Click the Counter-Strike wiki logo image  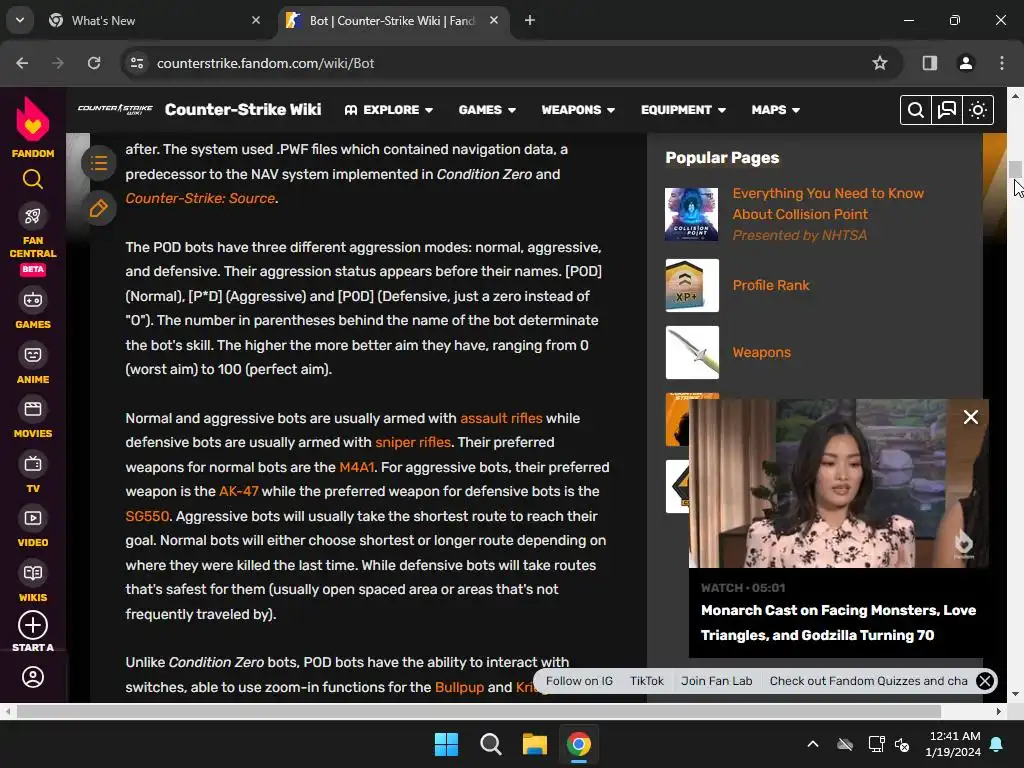[115, 109]
